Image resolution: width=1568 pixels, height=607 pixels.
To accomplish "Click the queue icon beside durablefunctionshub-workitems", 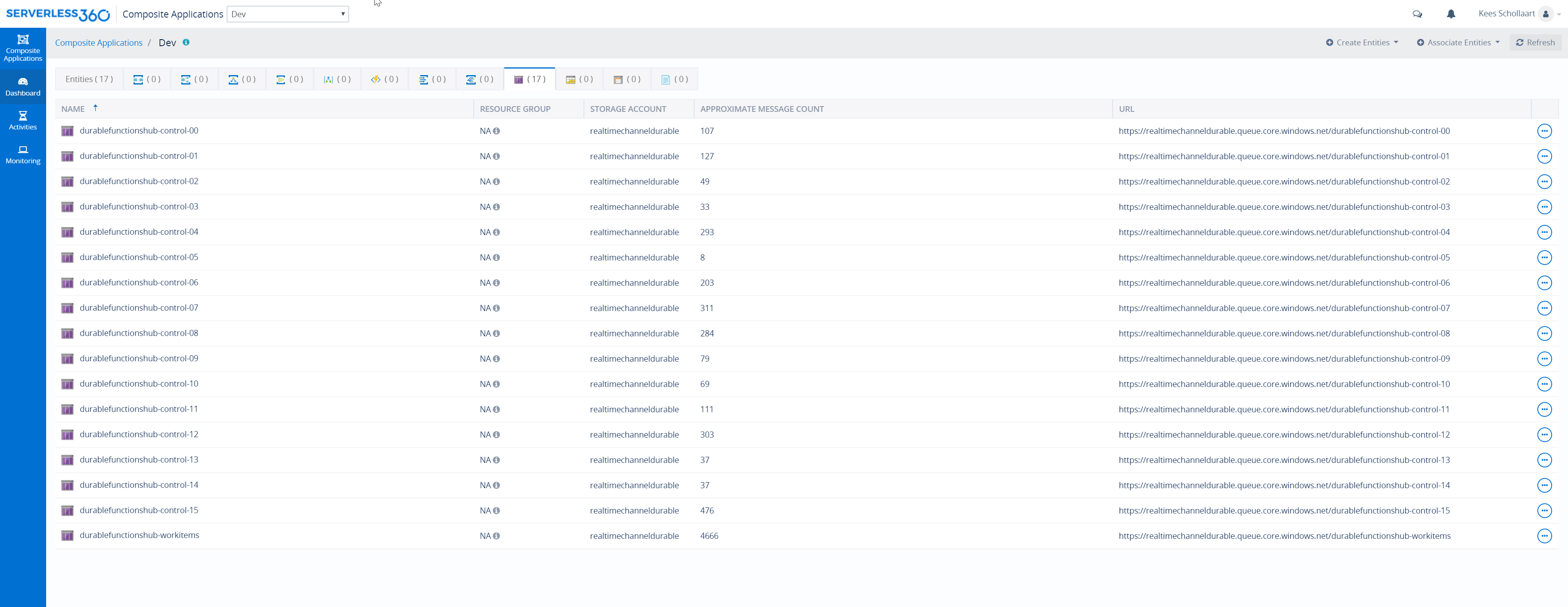I will point(67,535).
